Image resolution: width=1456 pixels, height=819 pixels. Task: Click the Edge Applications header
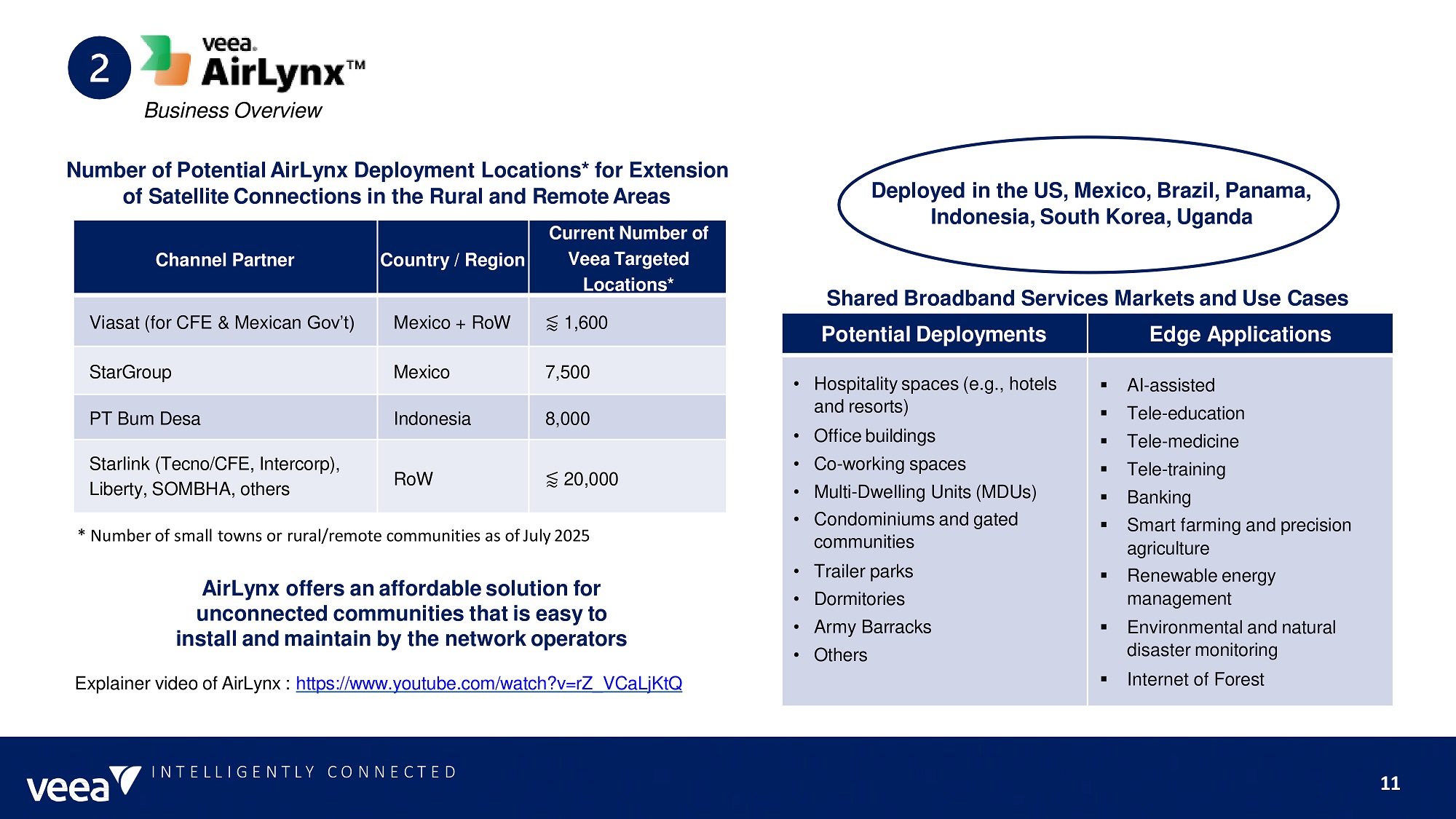[1240, 334]
